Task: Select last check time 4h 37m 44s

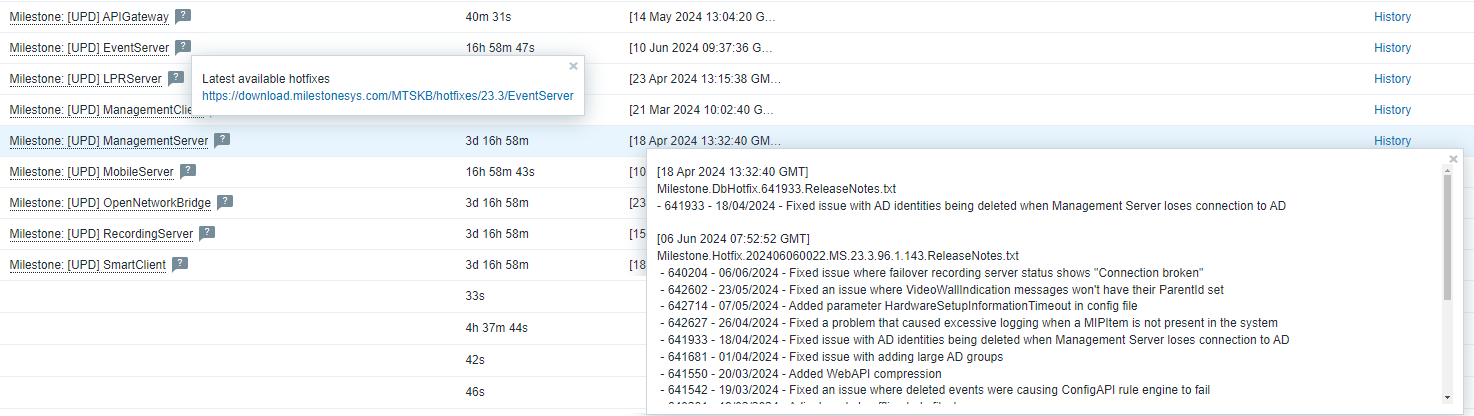Action: 497,327
